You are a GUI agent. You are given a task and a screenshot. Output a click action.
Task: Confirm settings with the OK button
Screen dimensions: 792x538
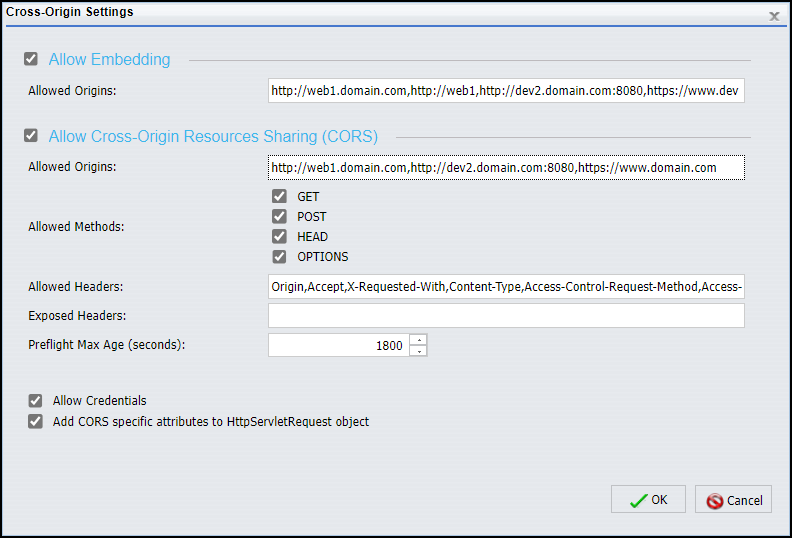[648, 500]
